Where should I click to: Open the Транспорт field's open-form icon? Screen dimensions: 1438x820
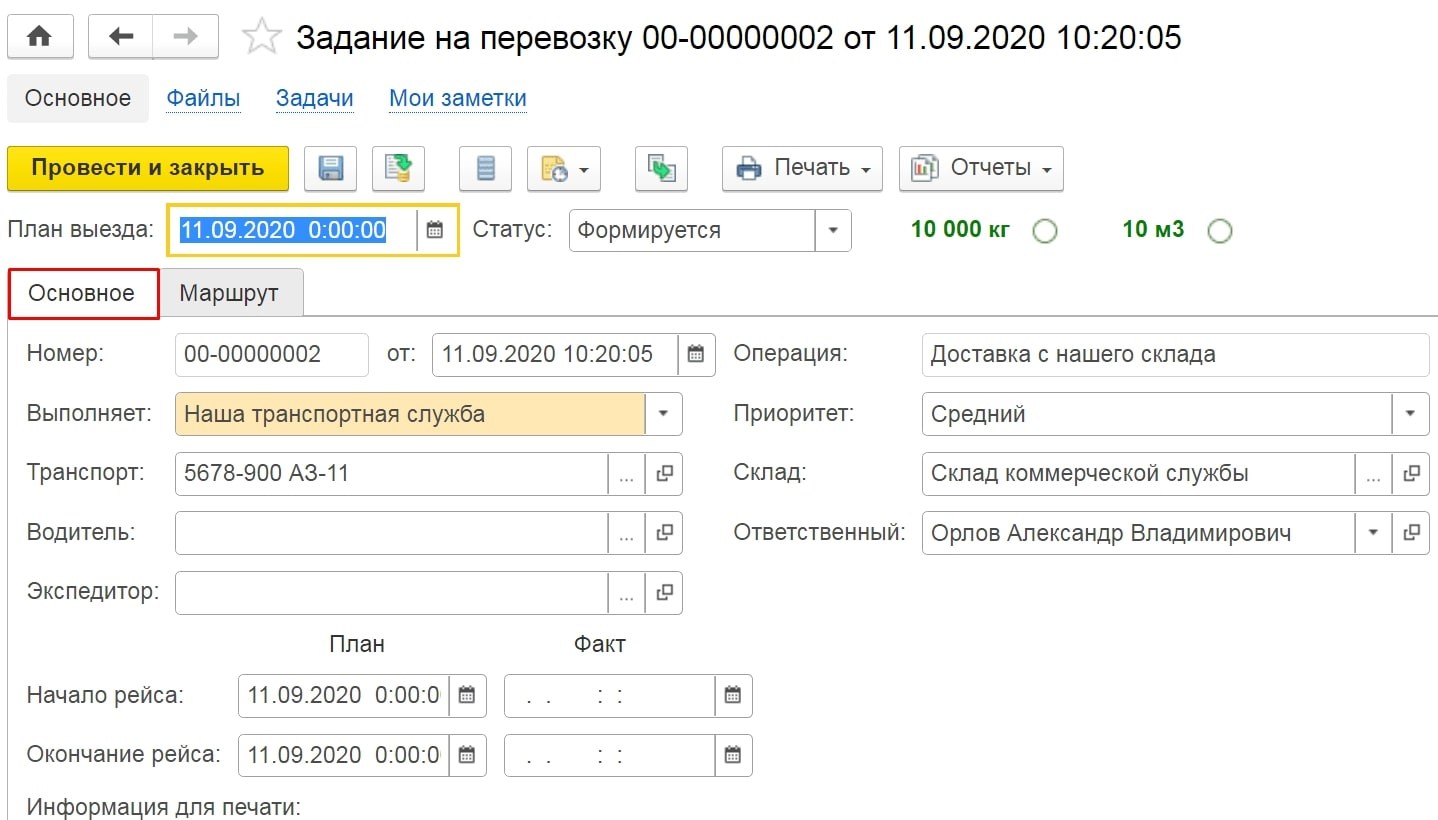coord(664,474)
